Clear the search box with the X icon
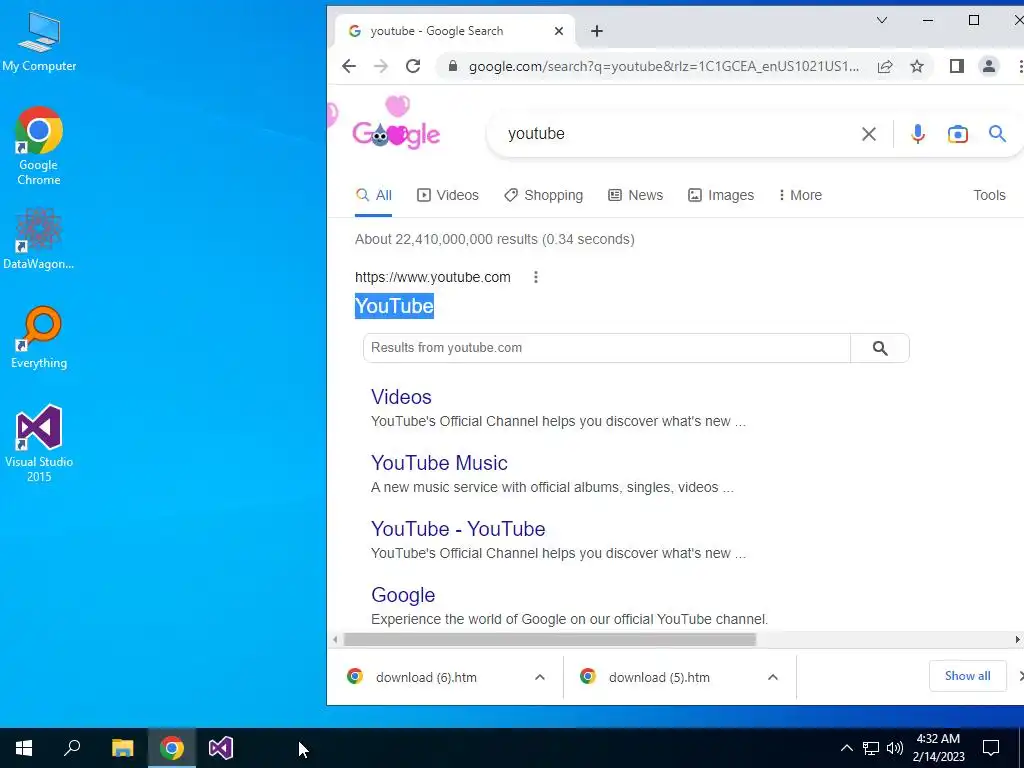The image size is (1024, 768). coord(869,134)
